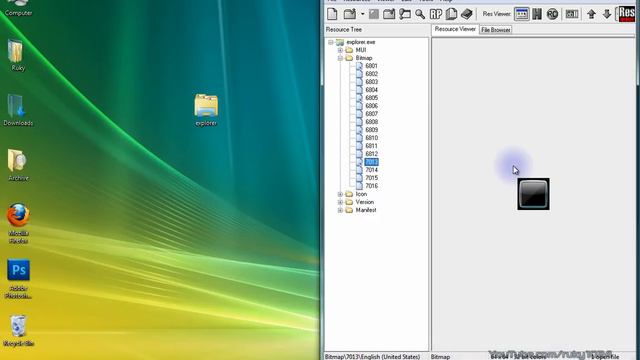Click the down arrow toolbar icon
The image size is (640, 360).
click(x=607, y=14)
